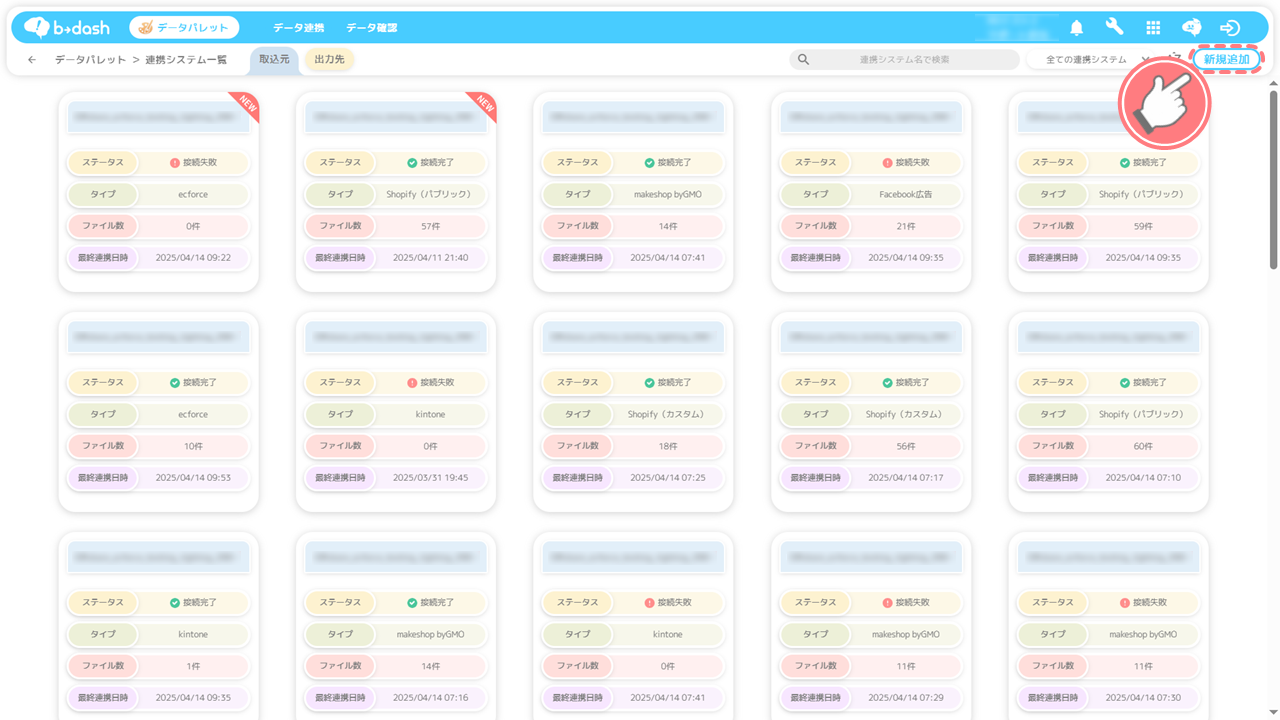Click the logout arrow icon
Image resolution: width=1280 pixels, height=720 pixels.
[x=1230, y=28]
